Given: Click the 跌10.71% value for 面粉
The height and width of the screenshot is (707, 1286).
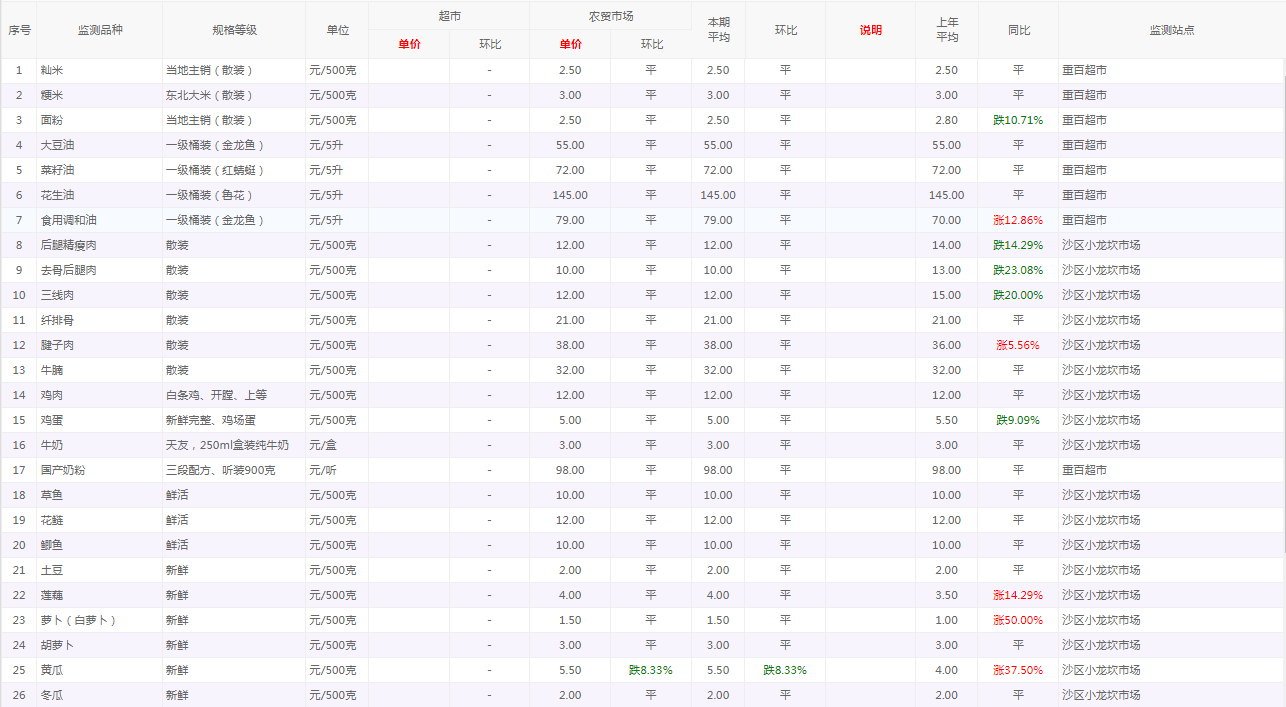Looking at the screenshot, I should (1018, 120).
